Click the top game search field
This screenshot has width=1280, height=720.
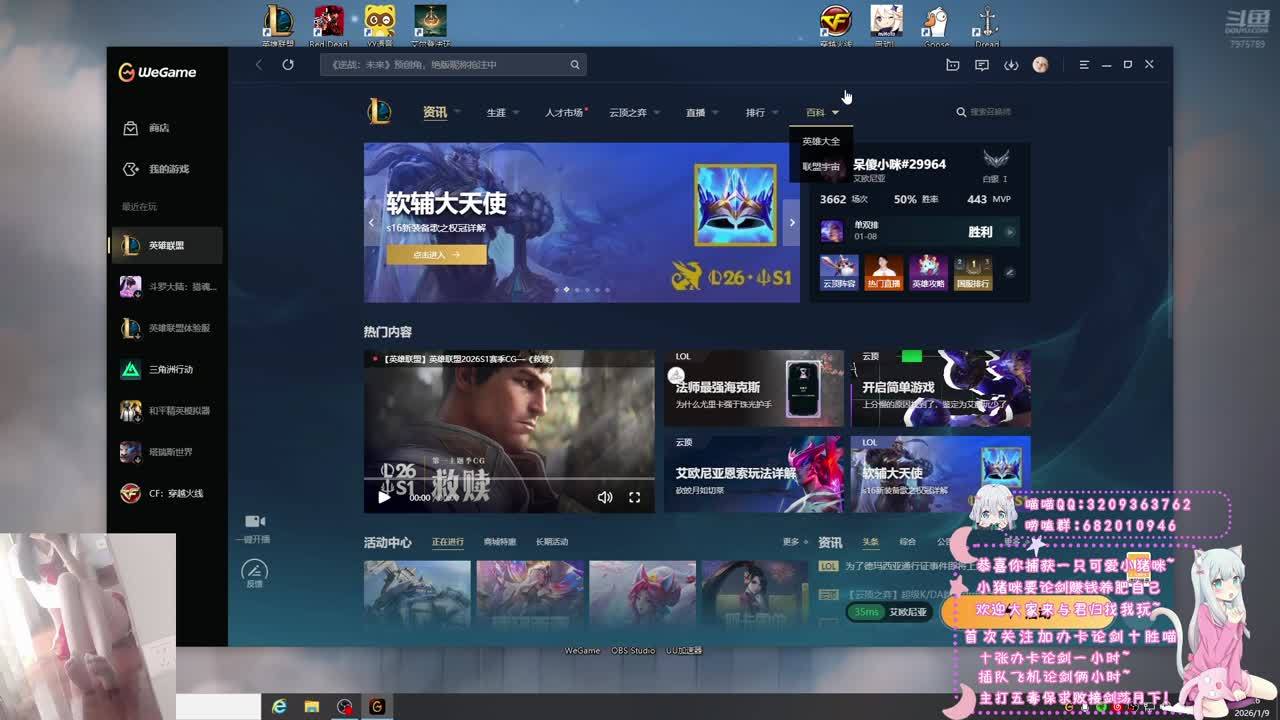(x=445, y=65)
